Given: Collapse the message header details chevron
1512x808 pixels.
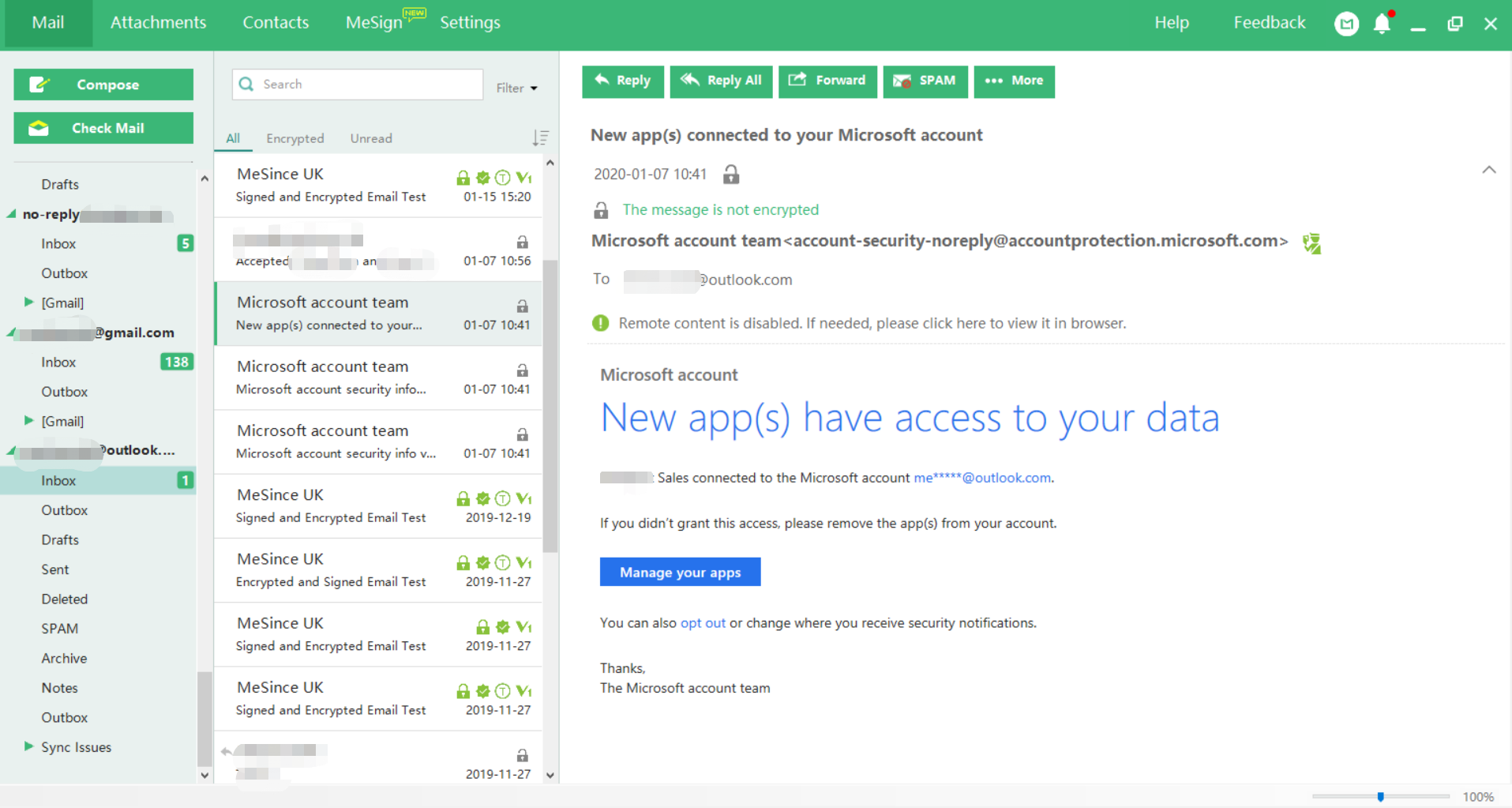Looking at the screenshot, I should (1488, 170).
